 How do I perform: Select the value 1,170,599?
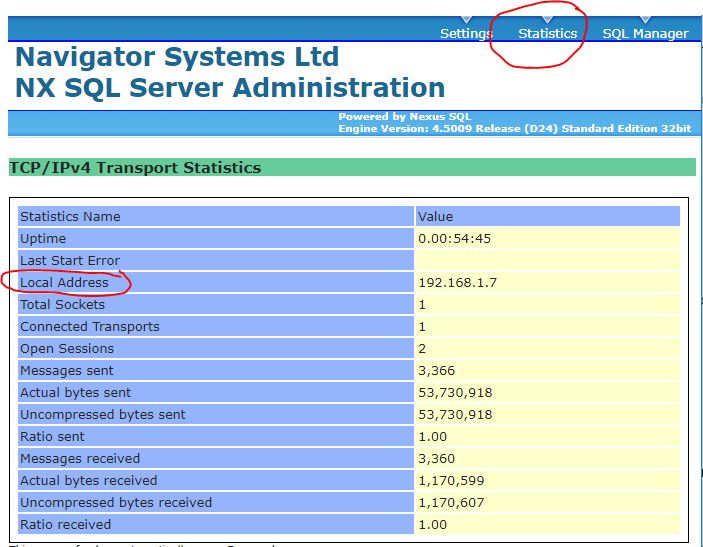[451, 480]
